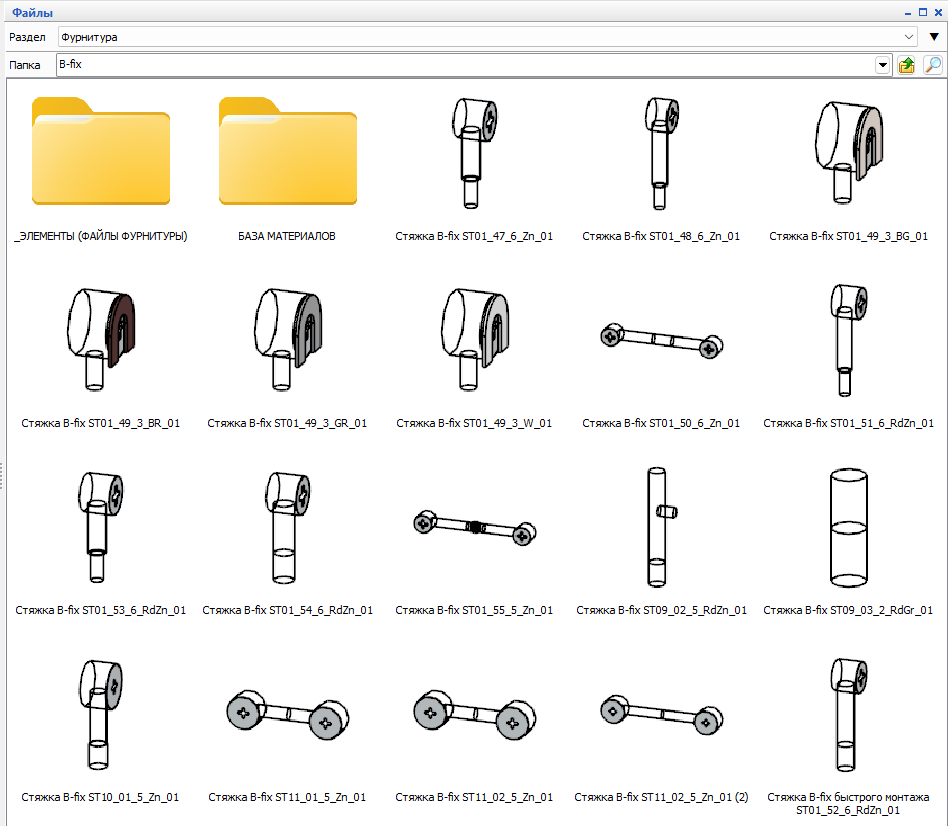Select the ST01_49_3_BG_01 fastener thumbnail

[848, 152]
